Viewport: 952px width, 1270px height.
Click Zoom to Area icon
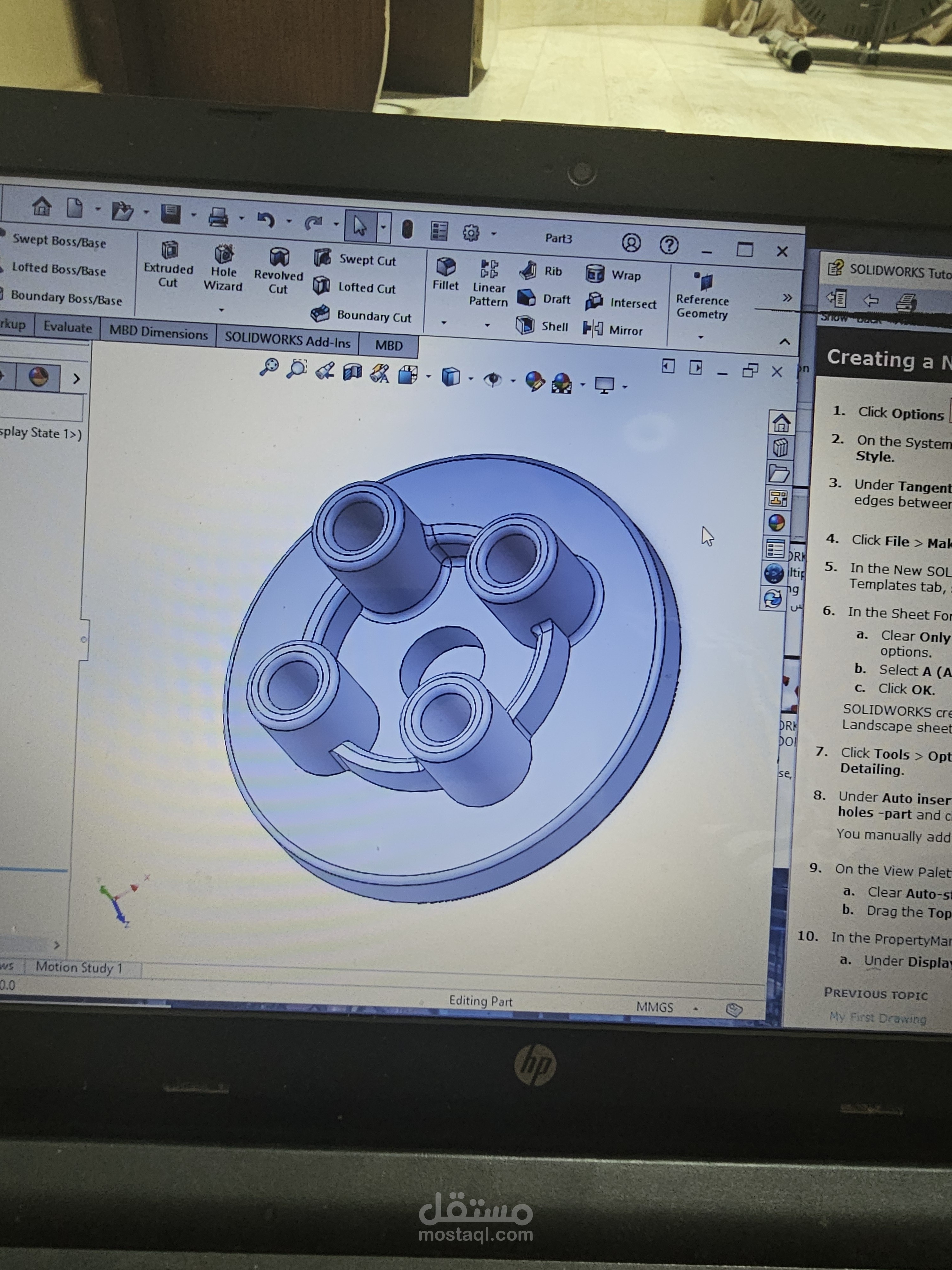(297, 369)
